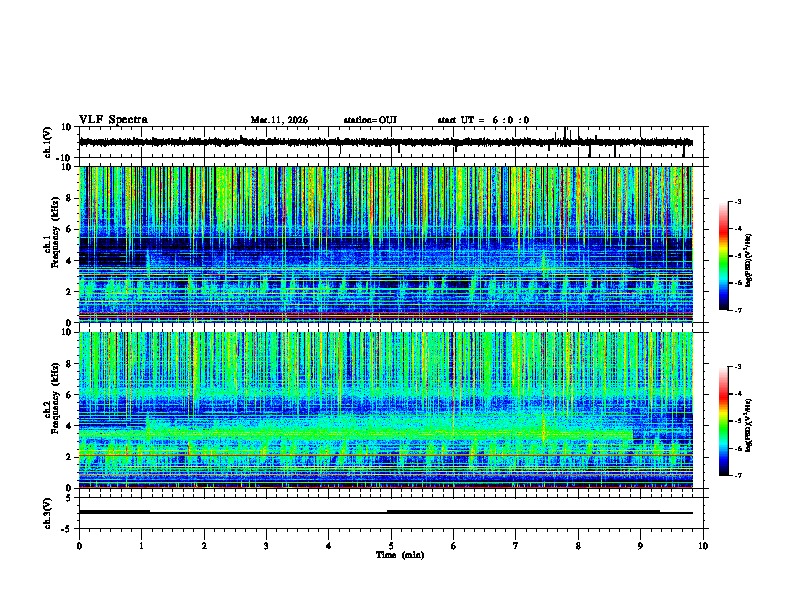792x612 pixels.
Task: Click the ch.2 spectrogram panel
Action: [386, 410]
